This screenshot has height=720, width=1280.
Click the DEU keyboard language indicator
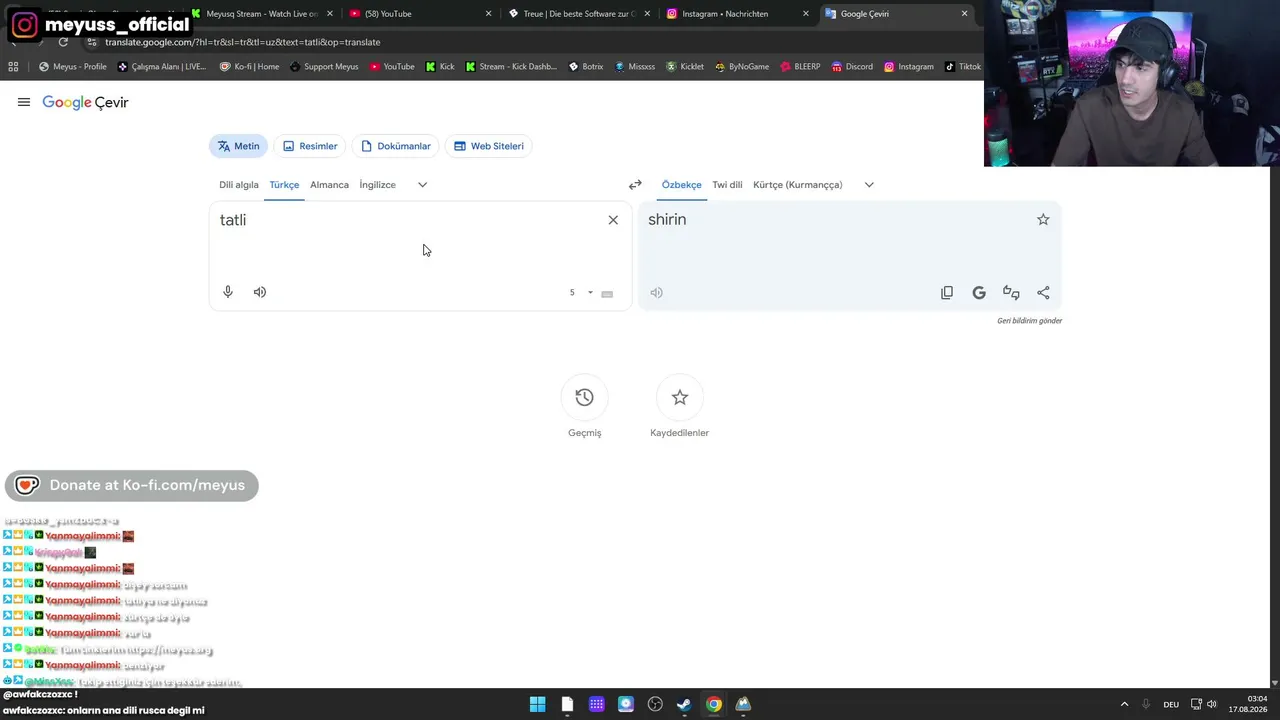coord(1171,705)
